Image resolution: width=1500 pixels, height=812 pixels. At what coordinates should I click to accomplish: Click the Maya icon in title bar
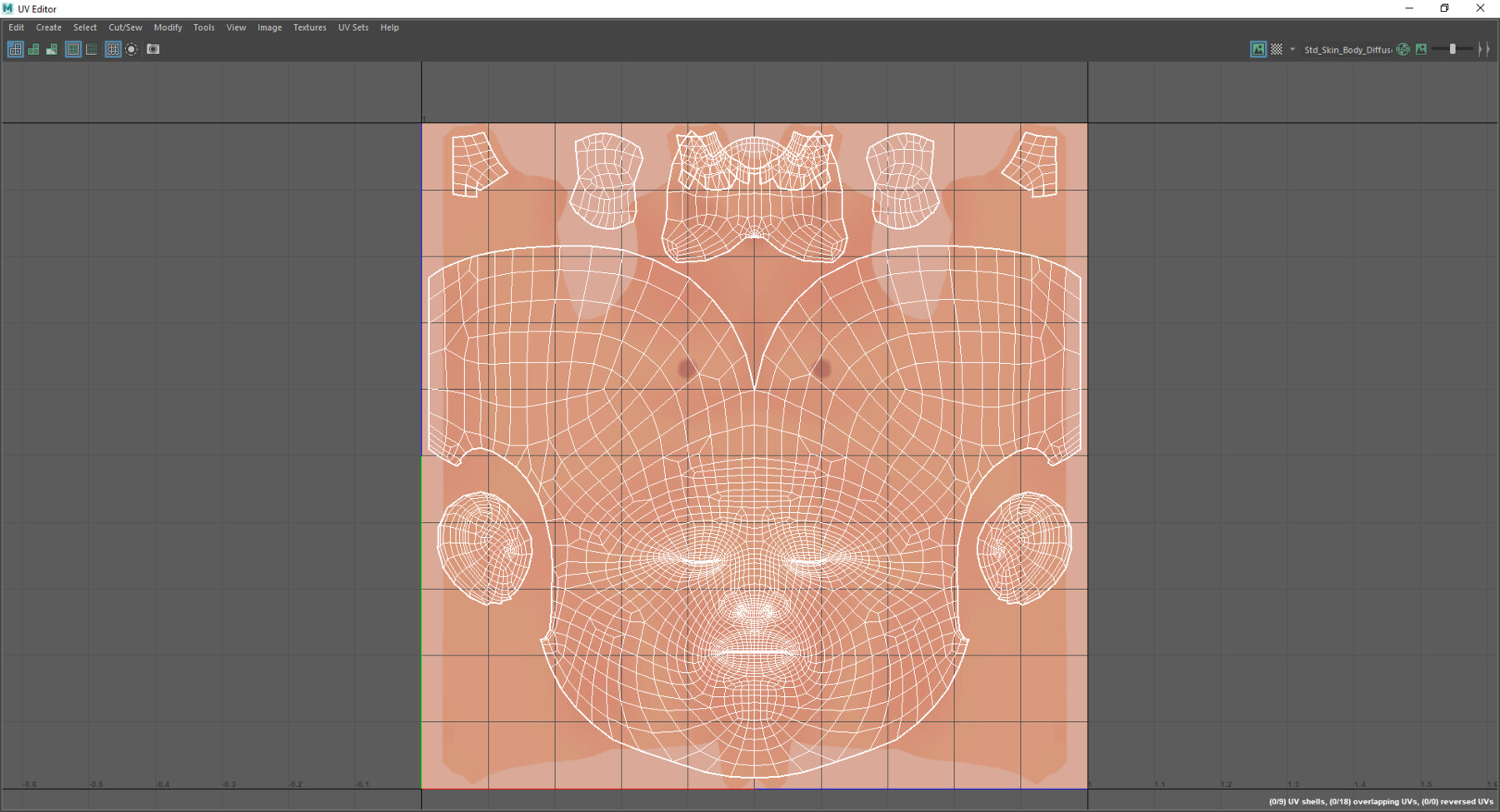click(x=7, y=8)
